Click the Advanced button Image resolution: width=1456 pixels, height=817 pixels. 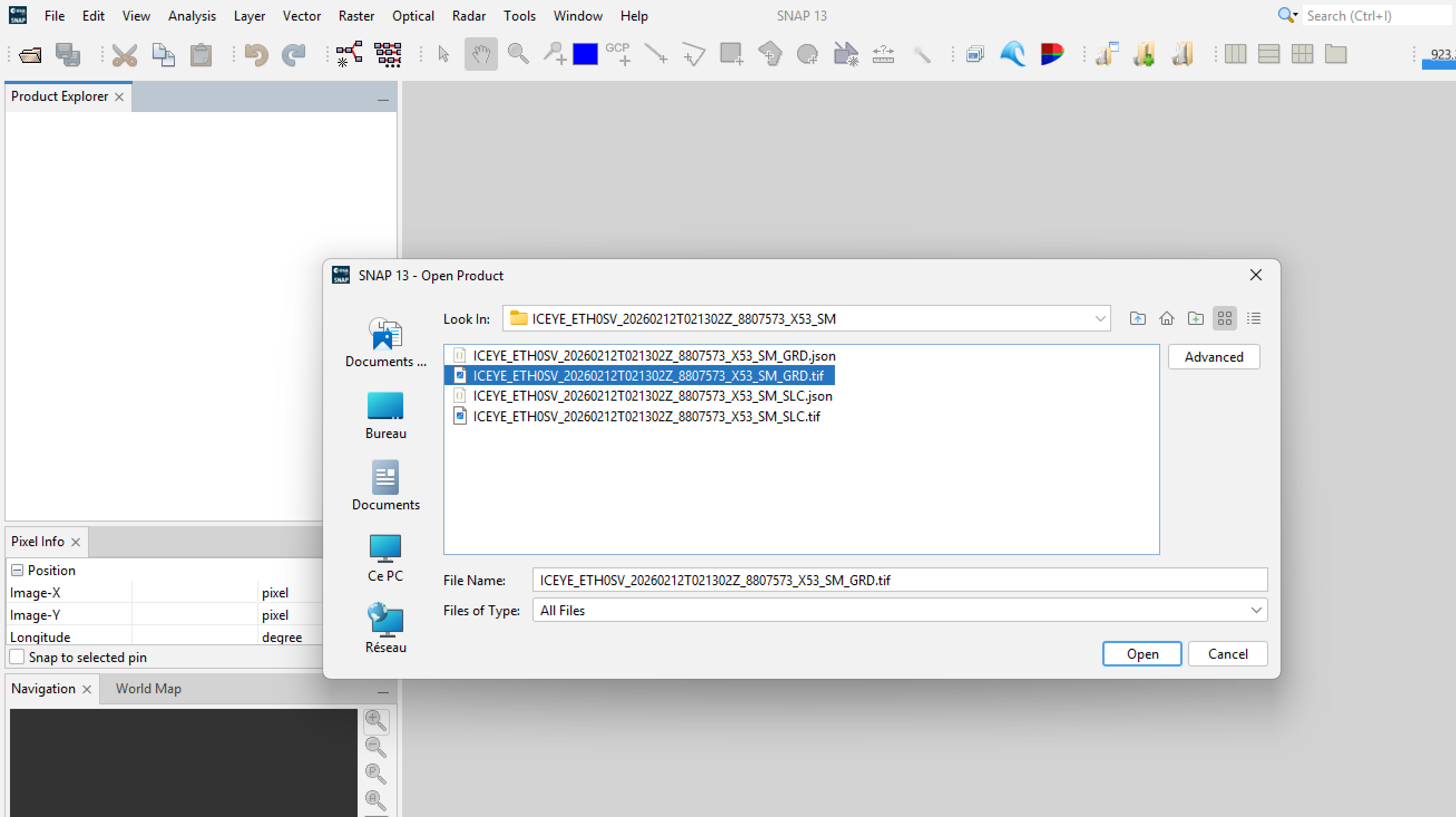(1214, 357)
